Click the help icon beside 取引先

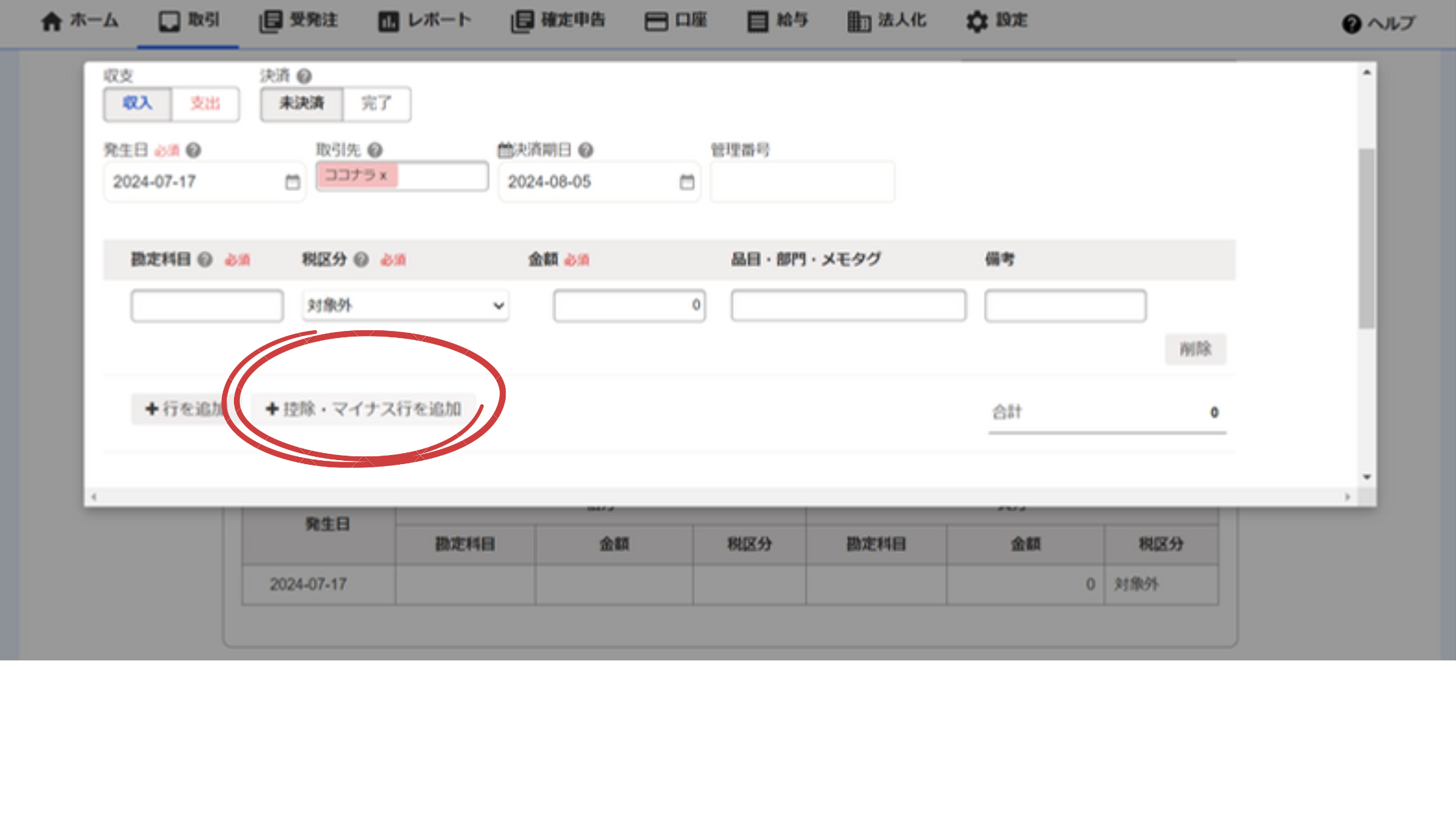374,150
